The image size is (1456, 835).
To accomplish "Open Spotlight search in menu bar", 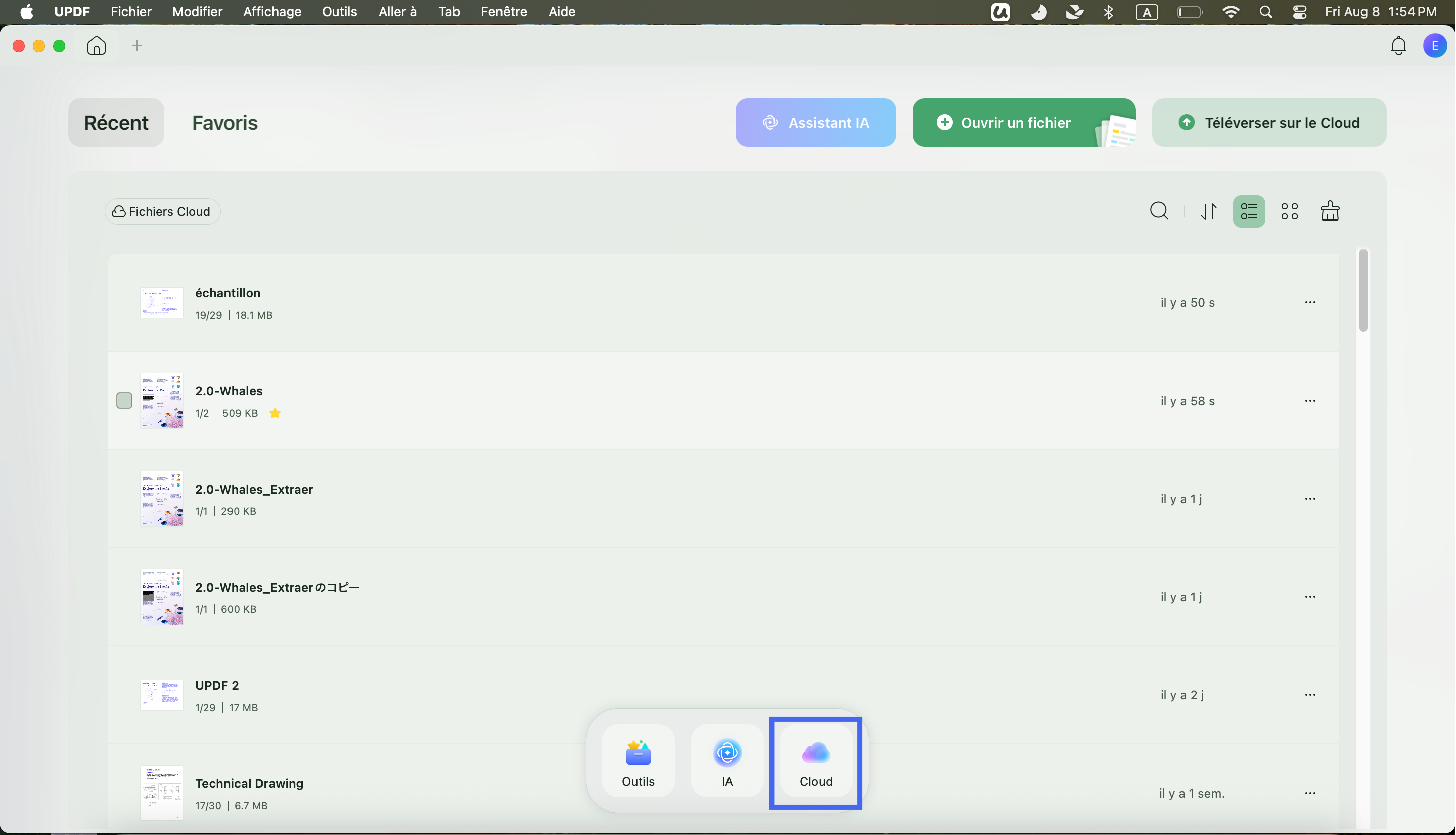I will coord(1266,12).
